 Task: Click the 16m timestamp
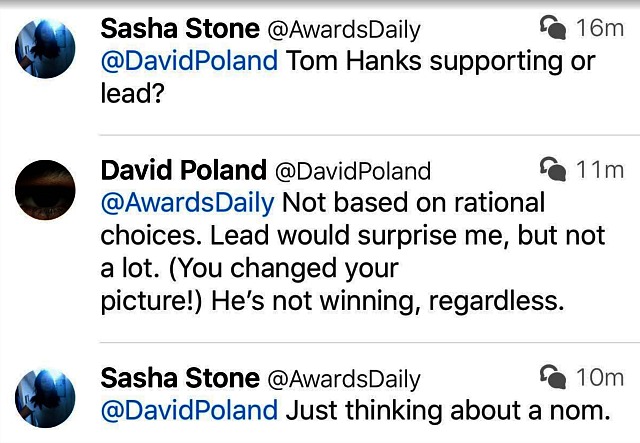(600, 27)
